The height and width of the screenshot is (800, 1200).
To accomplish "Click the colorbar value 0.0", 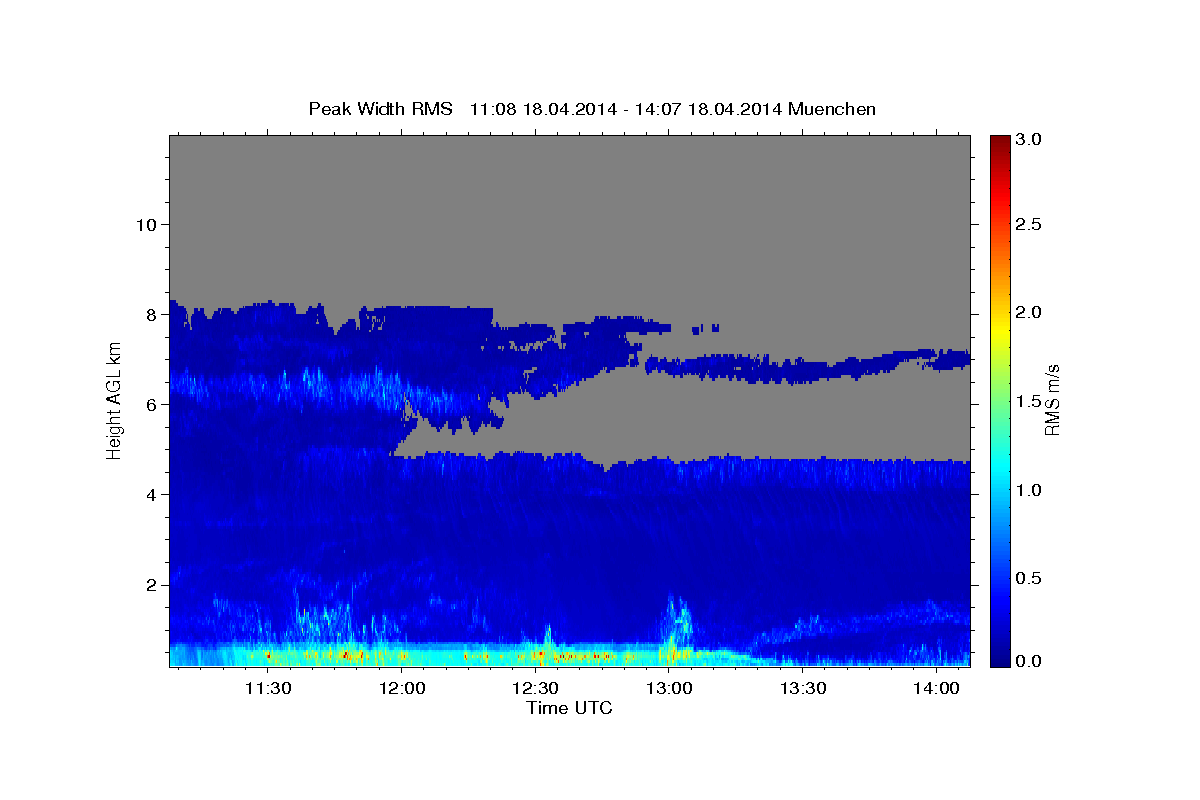I will (1029, 661).
